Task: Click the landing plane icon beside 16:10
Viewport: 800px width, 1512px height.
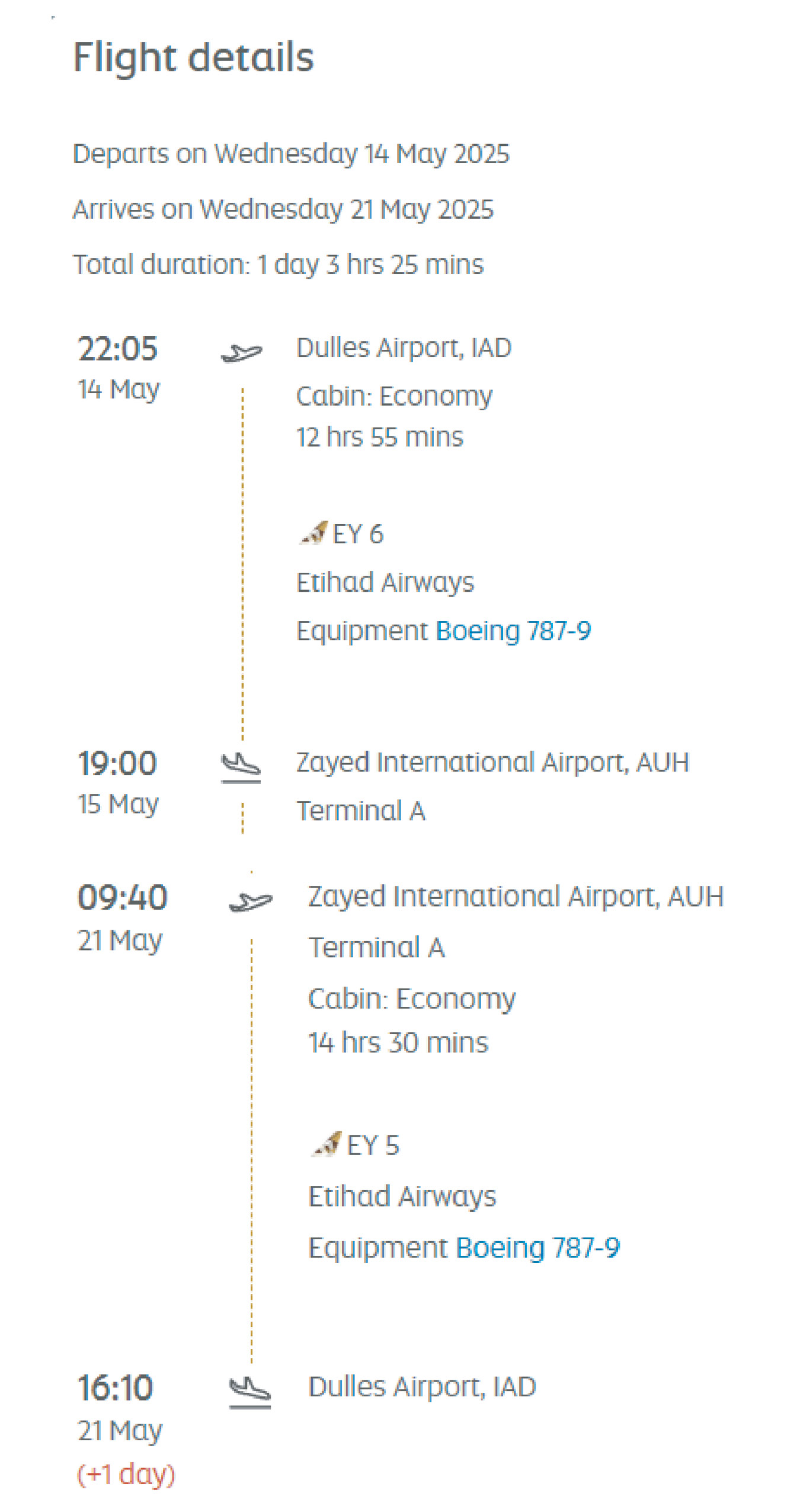Action: 249,1390
